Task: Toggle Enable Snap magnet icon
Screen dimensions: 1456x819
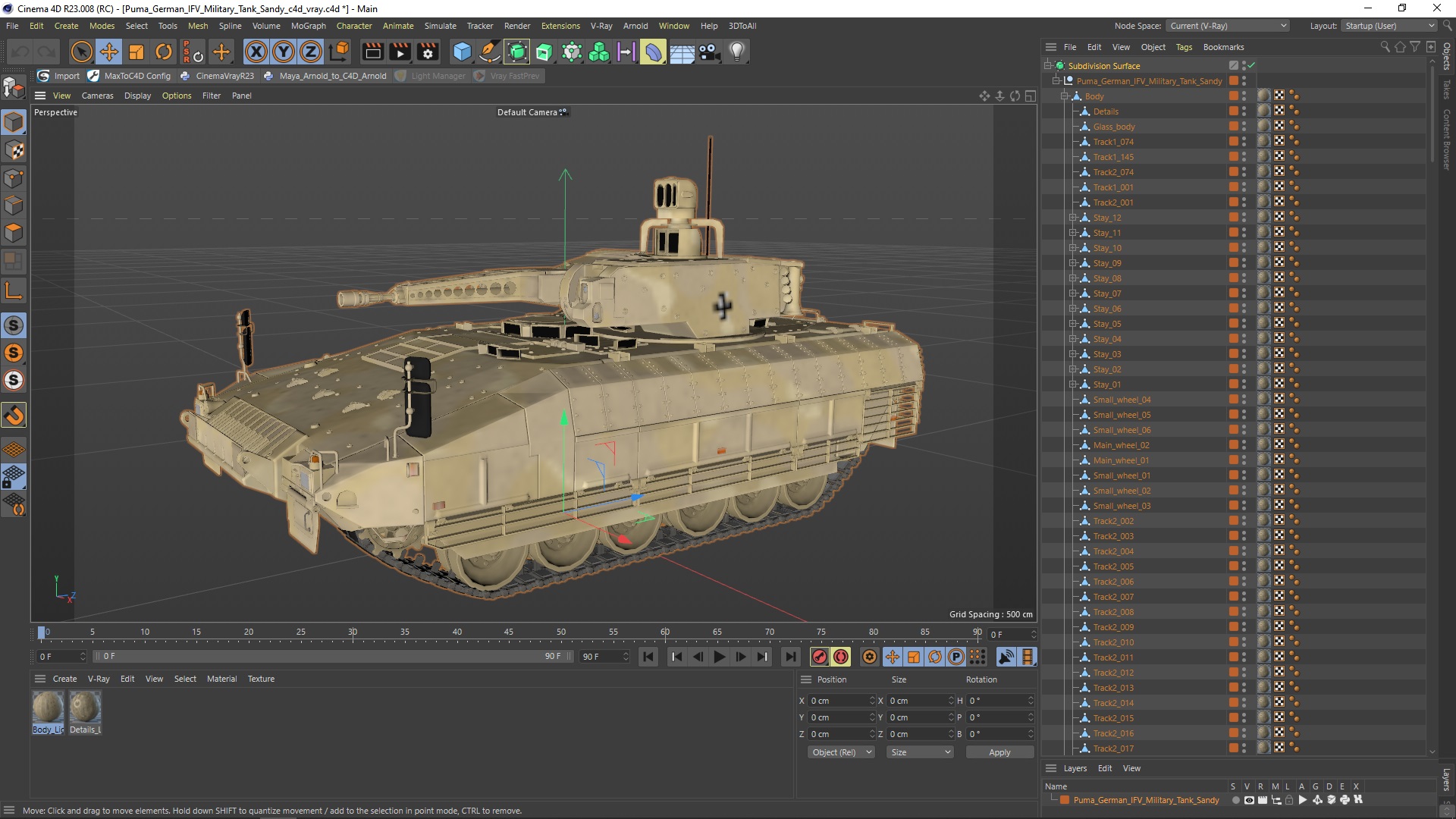Action: coord(14,416)
